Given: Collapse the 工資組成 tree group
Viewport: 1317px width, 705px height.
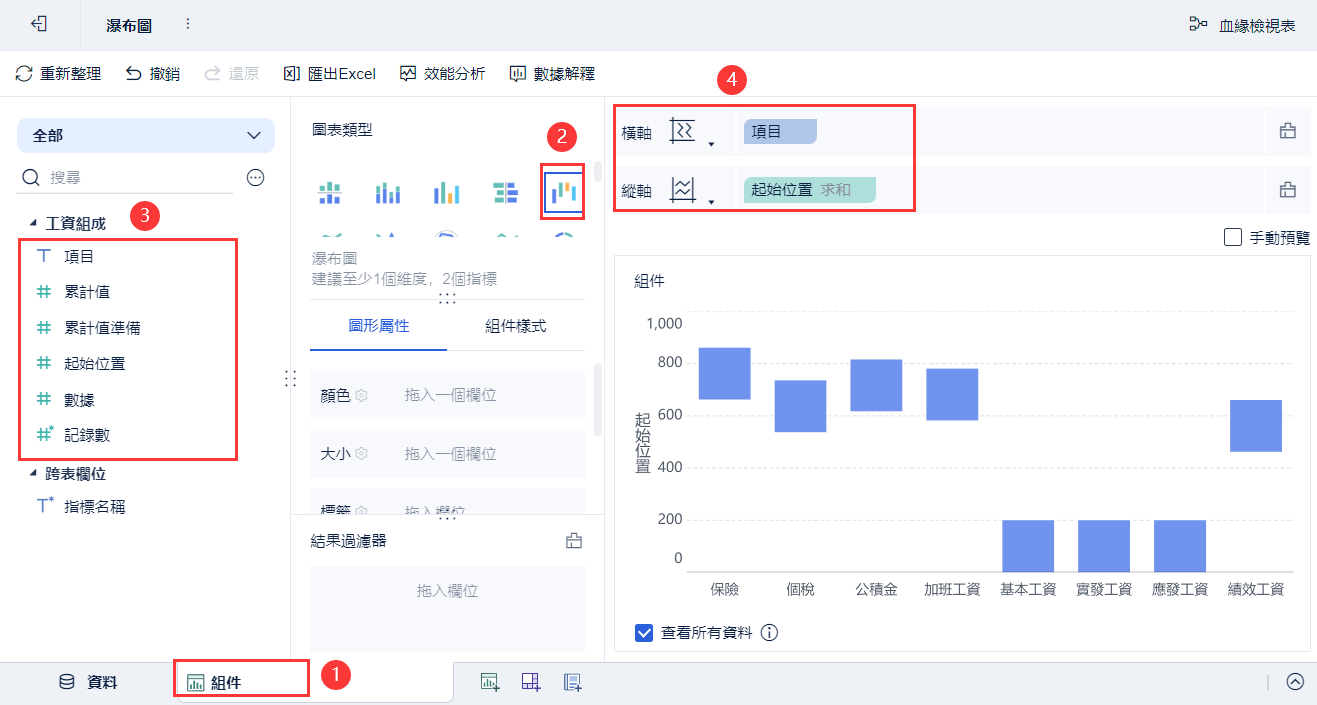Looking at the screenshot, I should click(33, 223).
